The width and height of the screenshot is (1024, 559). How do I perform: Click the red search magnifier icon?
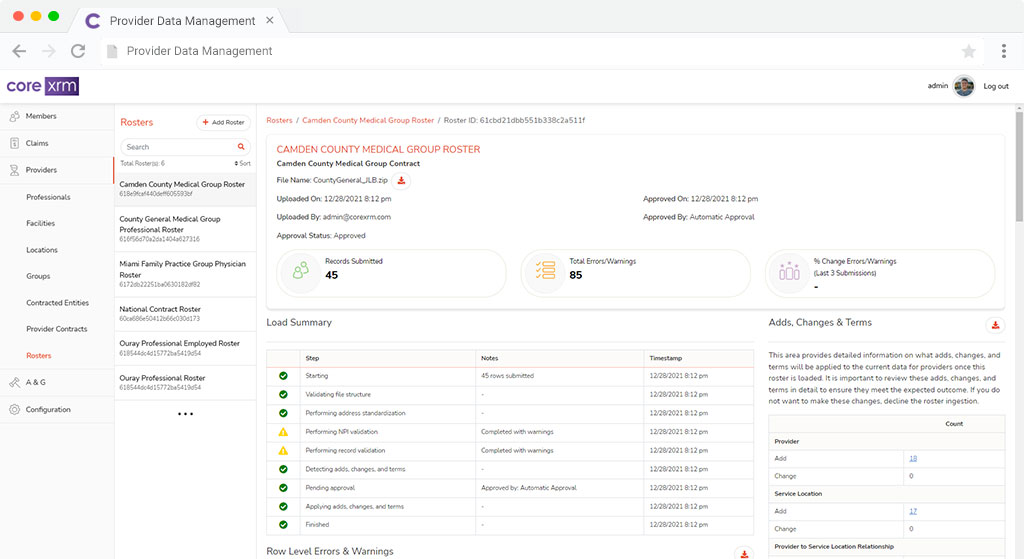(241, 147)
